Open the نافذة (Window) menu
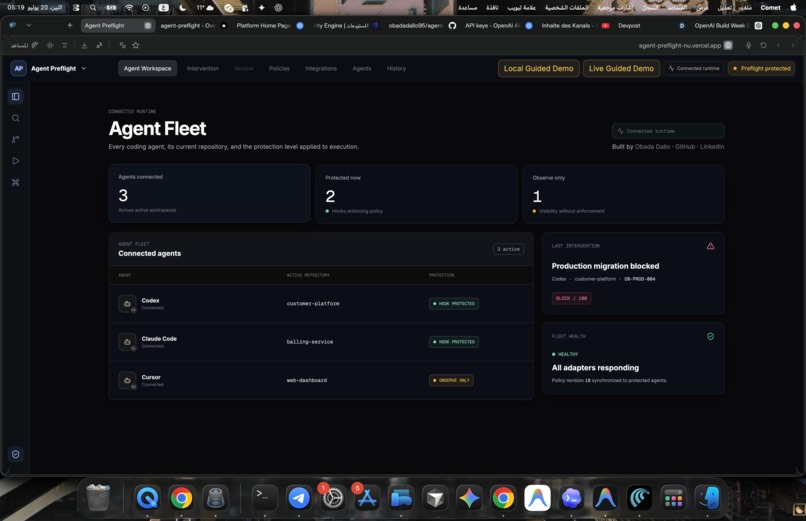This screenshot has width=806, height=521. [492, 8]
